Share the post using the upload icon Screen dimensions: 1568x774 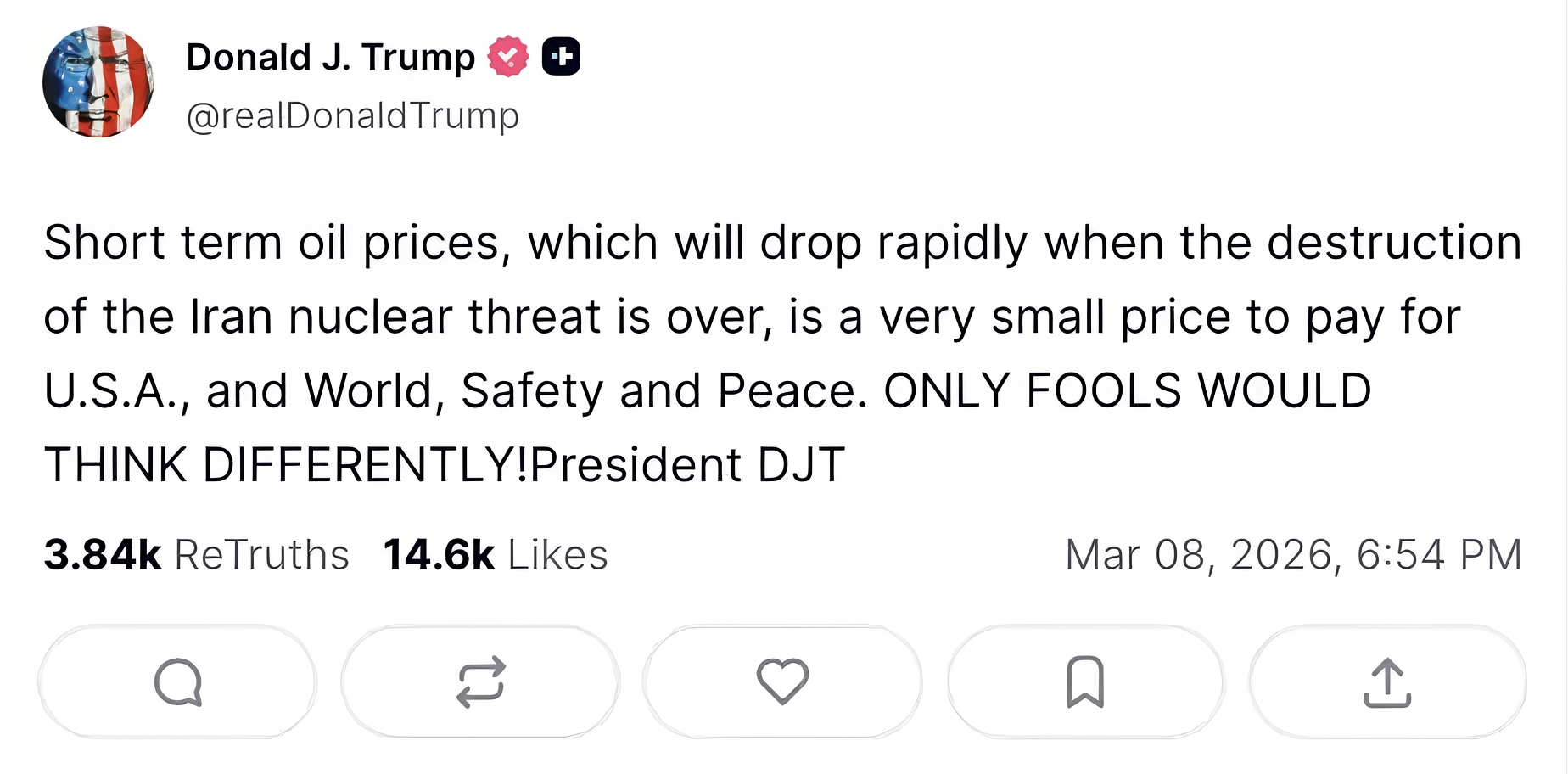[1386, 681]
